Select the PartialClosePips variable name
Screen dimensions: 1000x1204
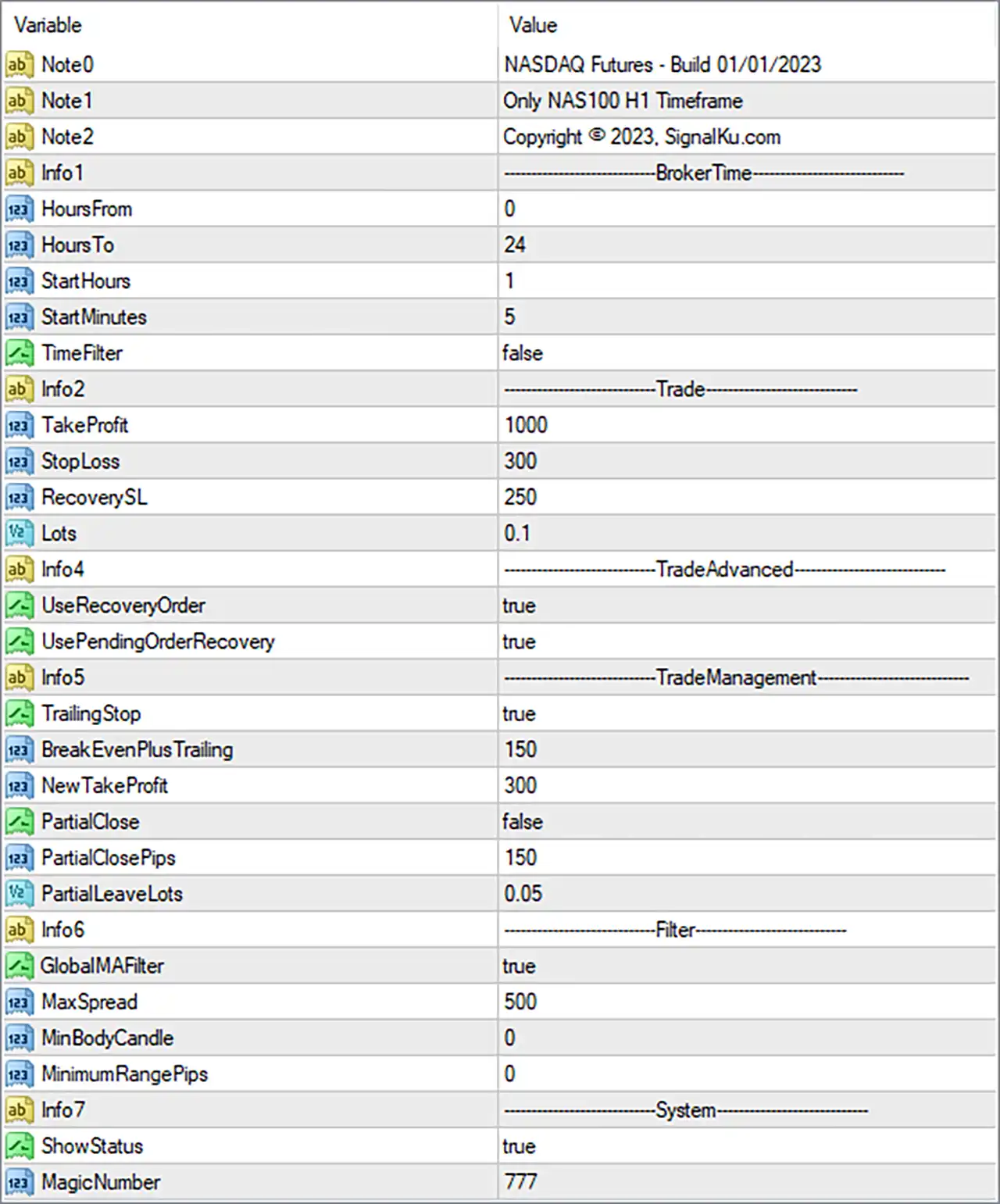click(109, 858)
